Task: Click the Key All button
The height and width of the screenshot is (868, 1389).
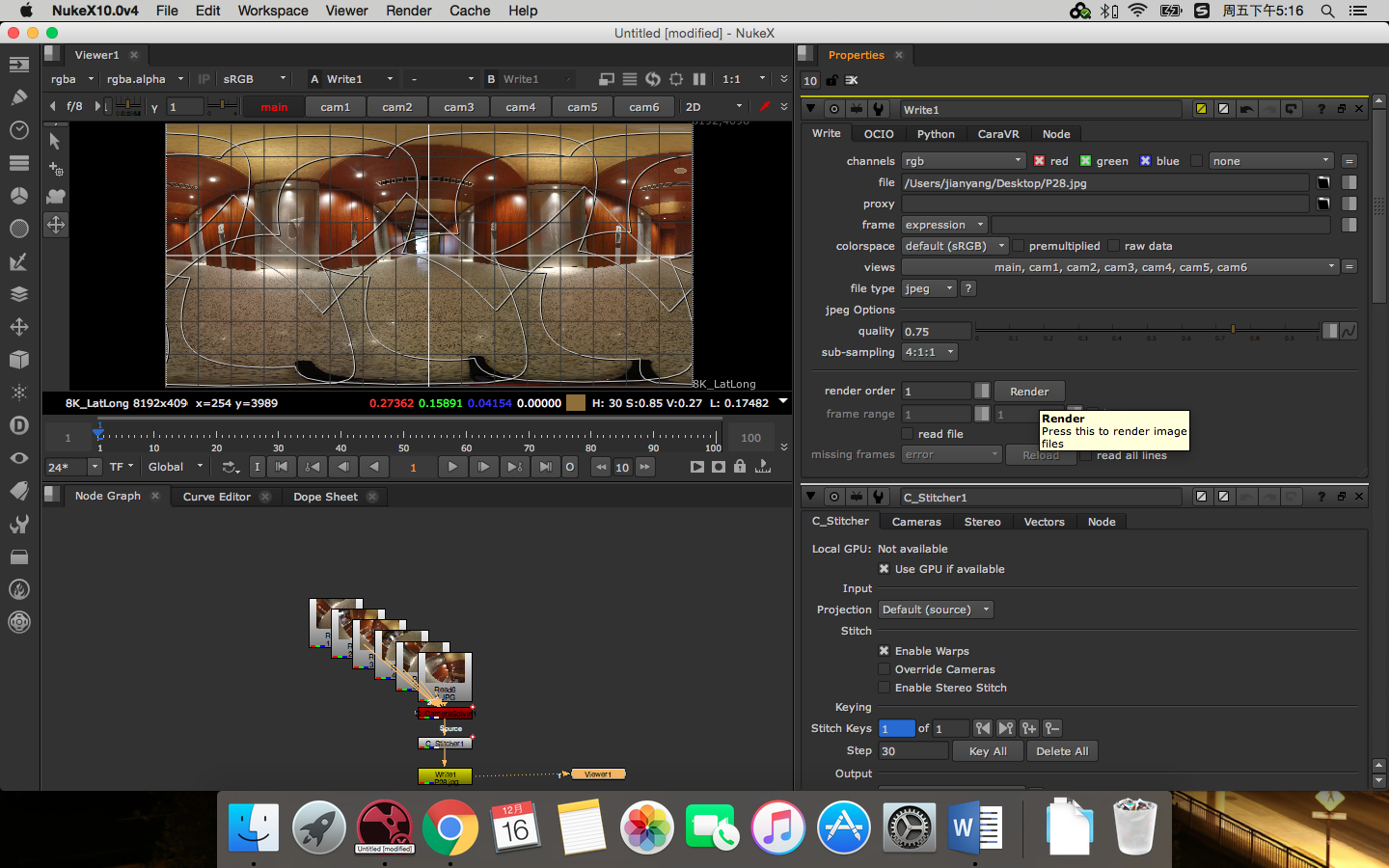Action: coord(987,751)
